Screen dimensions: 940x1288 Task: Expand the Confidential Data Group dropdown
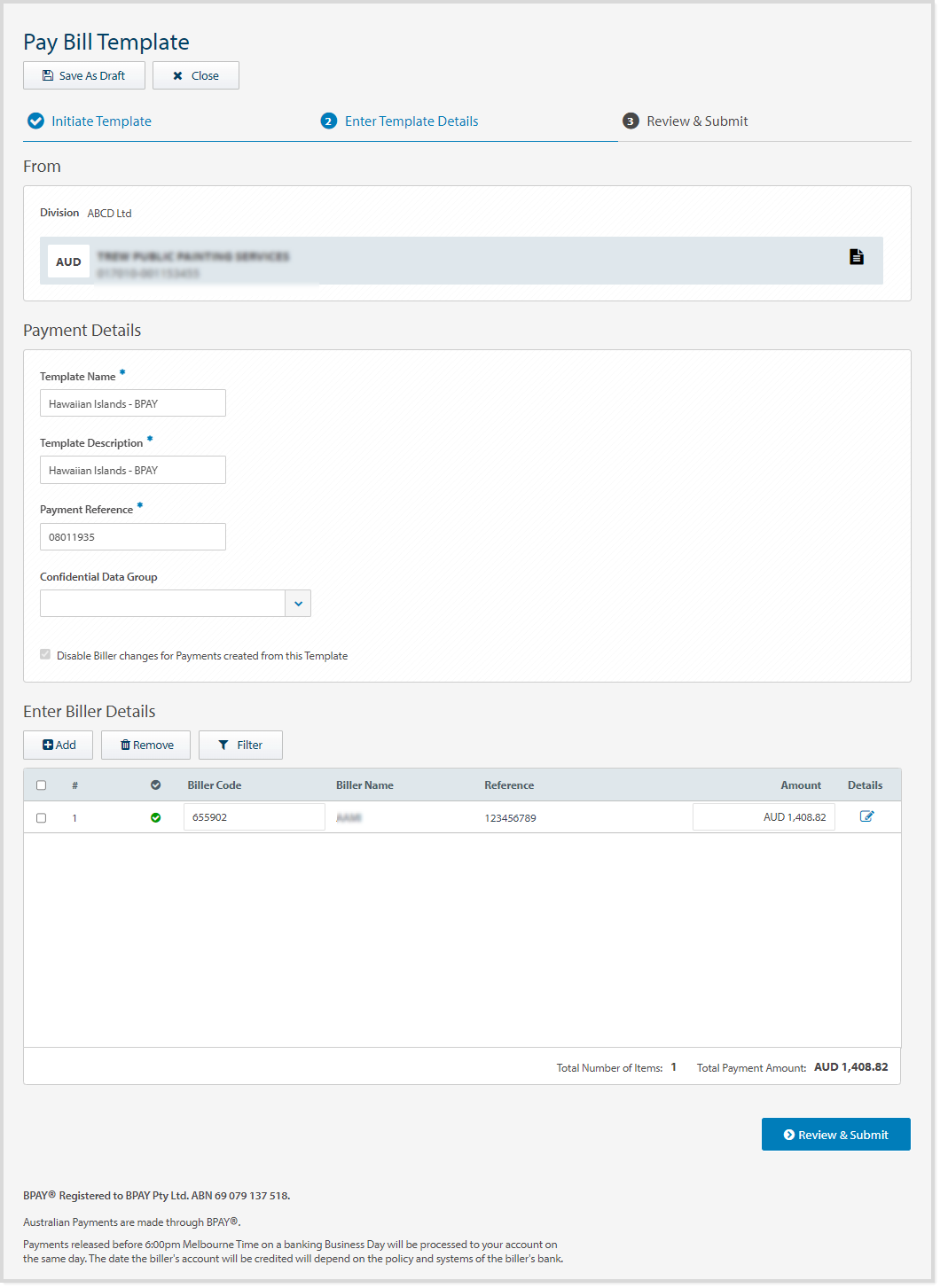point(298,604)
